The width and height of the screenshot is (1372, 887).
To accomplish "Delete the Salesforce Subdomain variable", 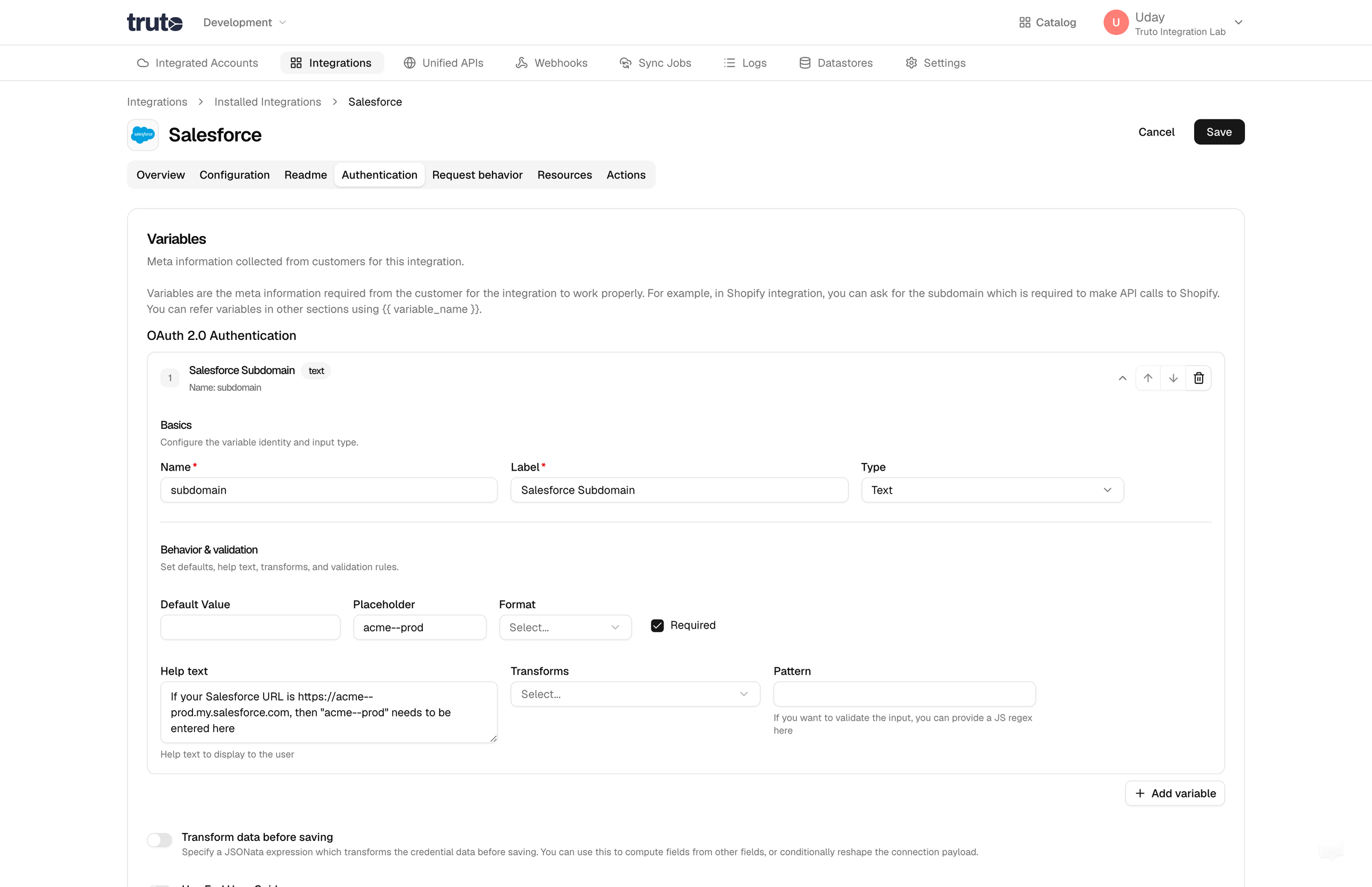I will coord(1199,378).
